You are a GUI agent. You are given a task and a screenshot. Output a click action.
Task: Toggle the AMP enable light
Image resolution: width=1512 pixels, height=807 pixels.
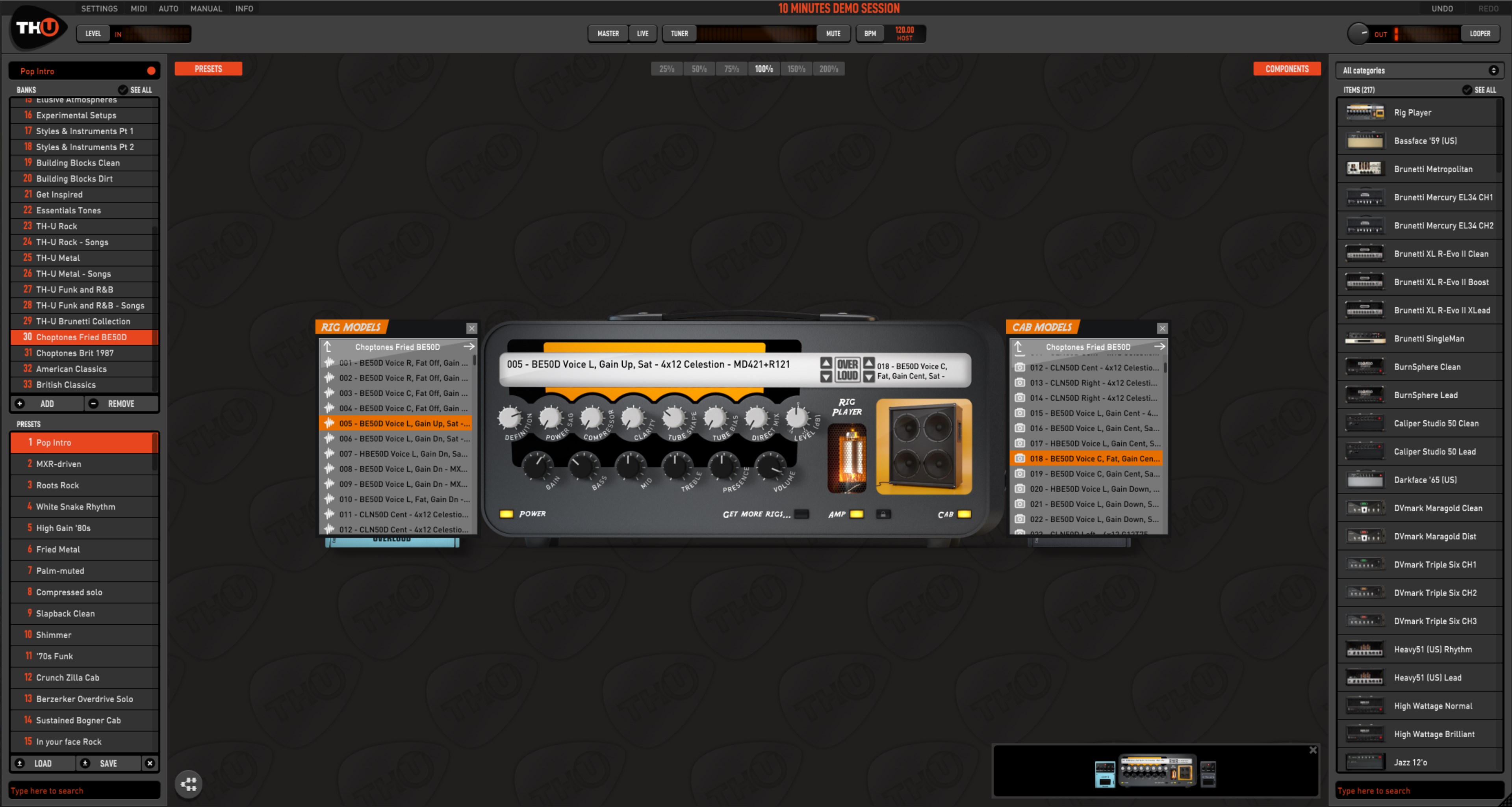(856, 514)
